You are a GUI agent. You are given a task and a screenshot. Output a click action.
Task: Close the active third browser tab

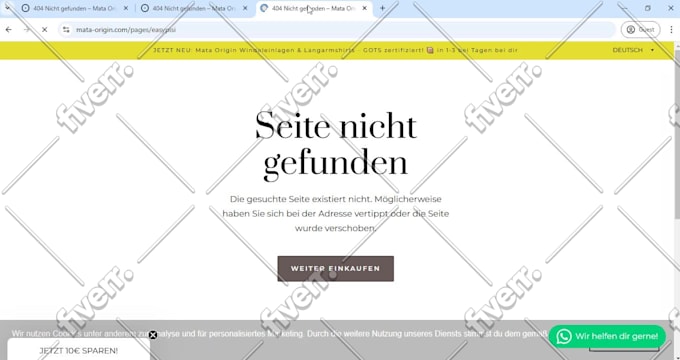364,8
